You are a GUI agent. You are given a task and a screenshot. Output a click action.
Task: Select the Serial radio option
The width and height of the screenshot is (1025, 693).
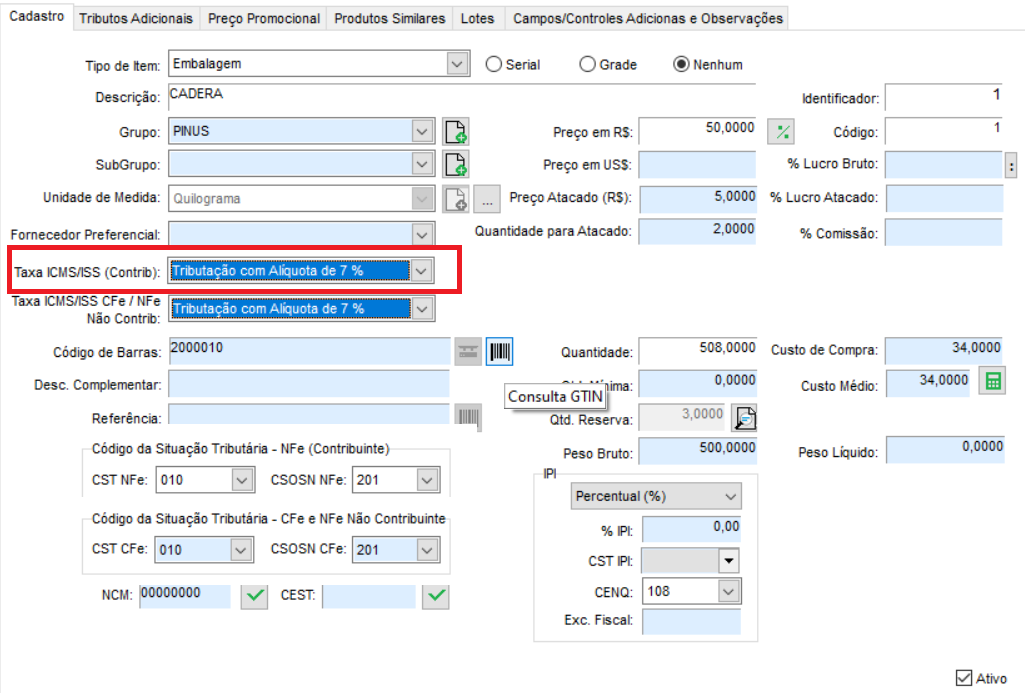pos(494,64)
